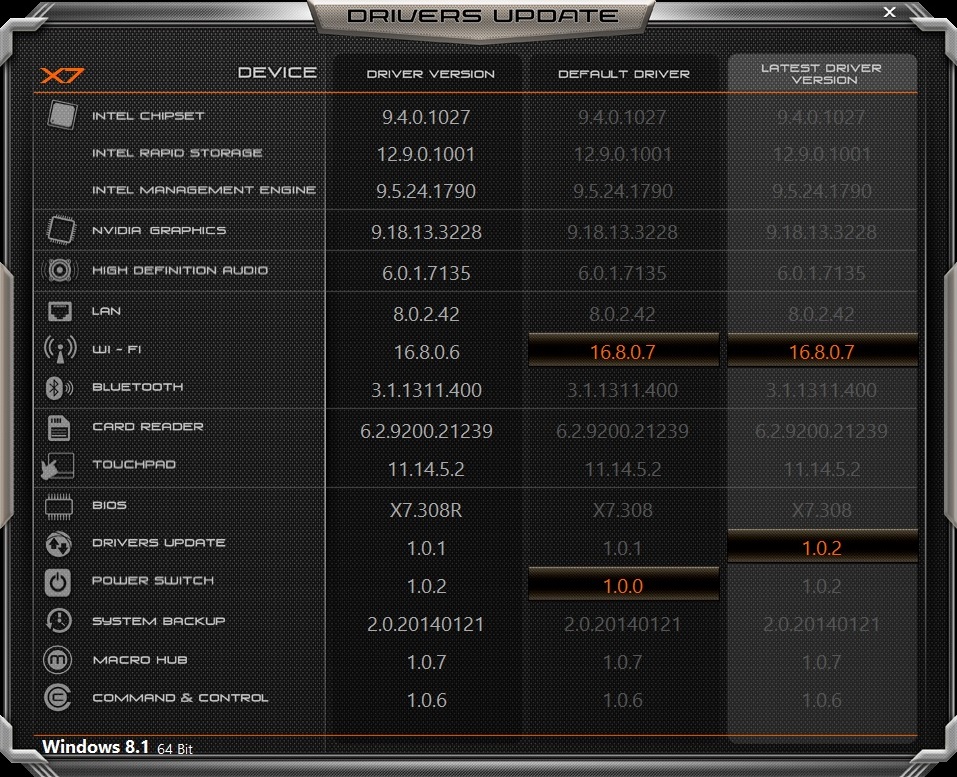
Task: Click the NVIDIA Graphics chip icon
Action: click(61, 230)
